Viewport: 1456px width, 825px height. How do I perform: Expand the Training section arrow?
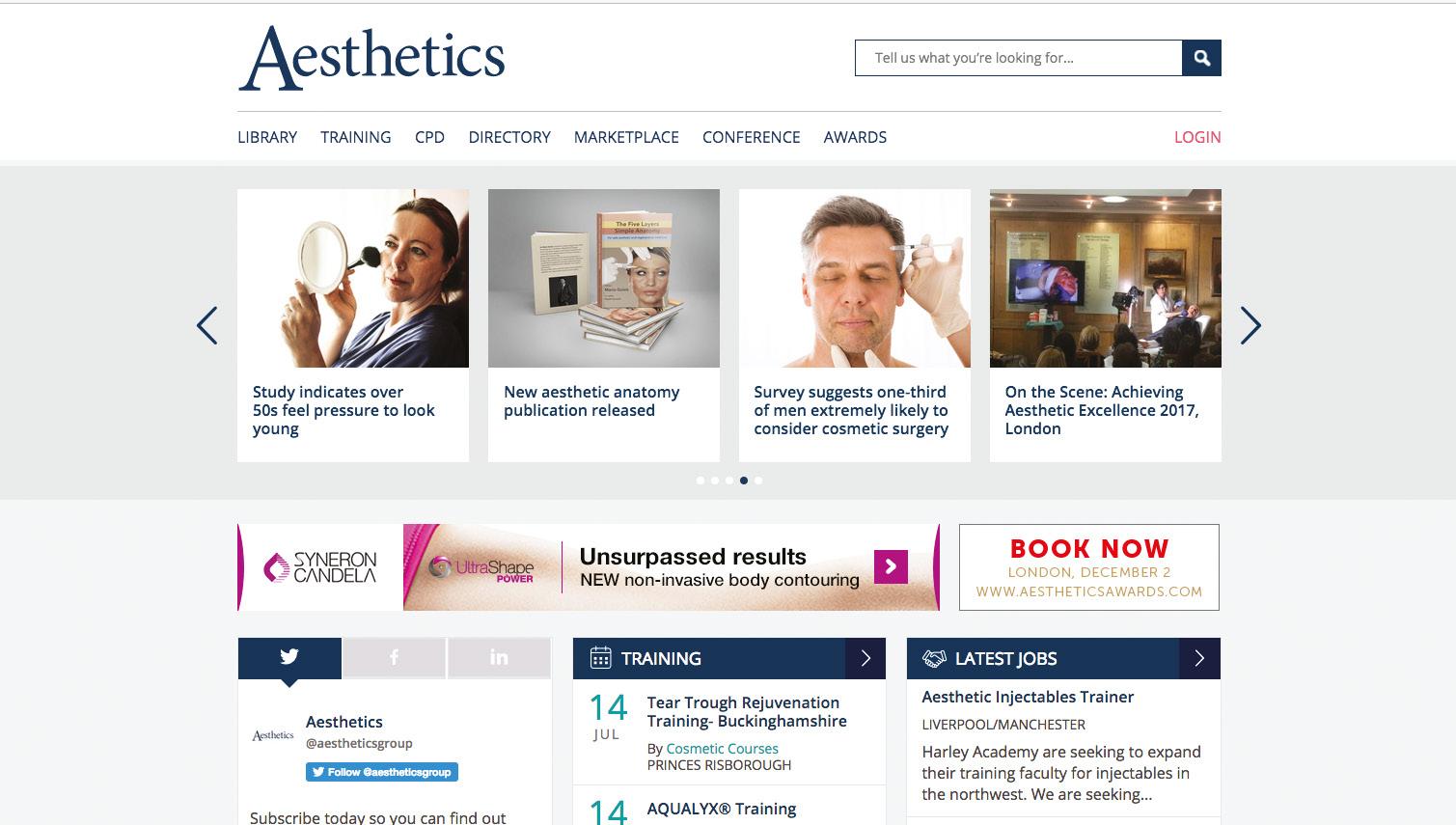[x=865, y=658]
